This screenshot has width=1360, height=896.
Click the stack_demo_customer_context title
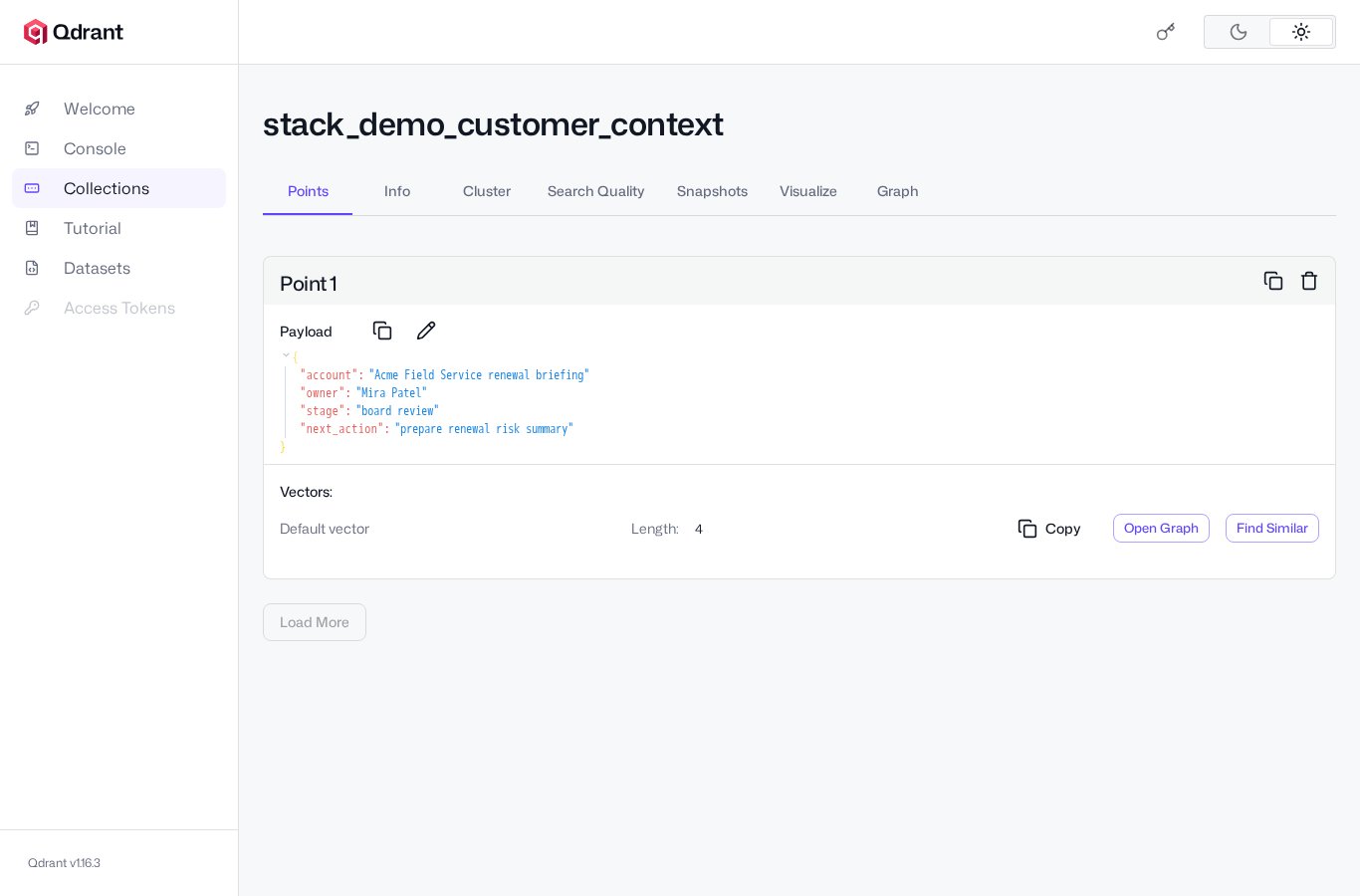493,124
